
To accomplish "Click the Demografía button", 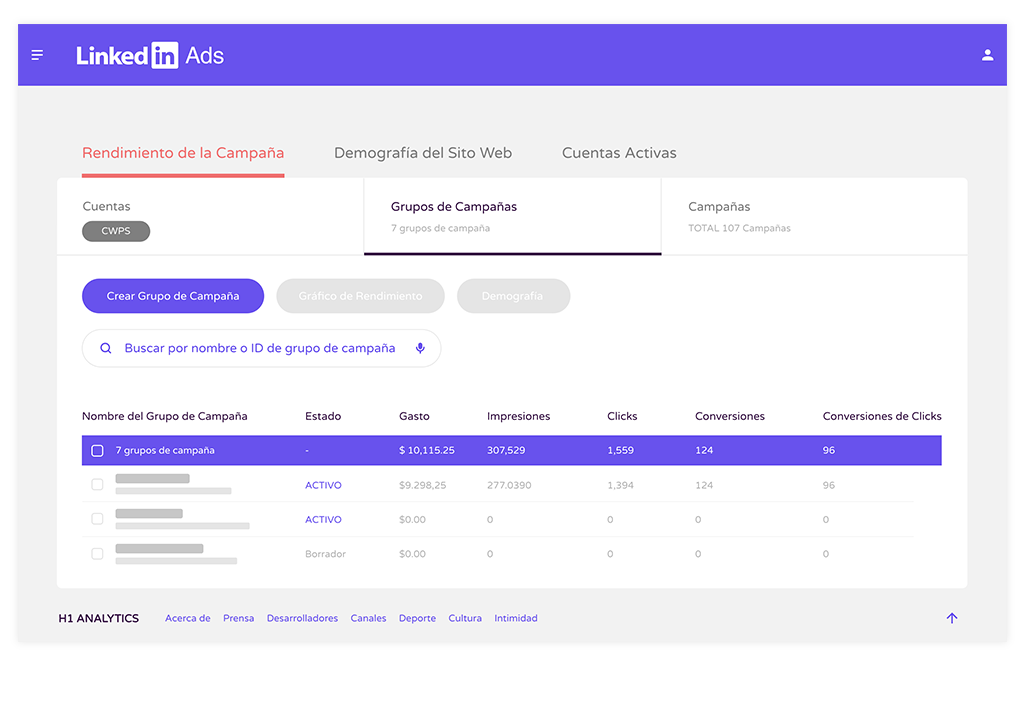I will point(513,296).
